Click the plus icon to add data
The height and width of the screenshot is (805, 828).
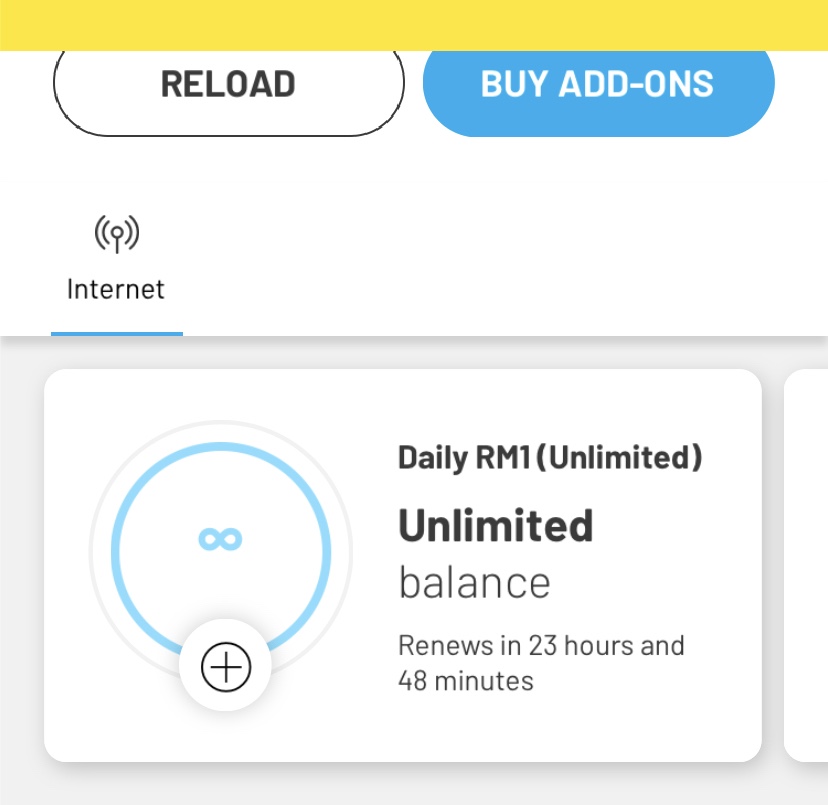226,667
